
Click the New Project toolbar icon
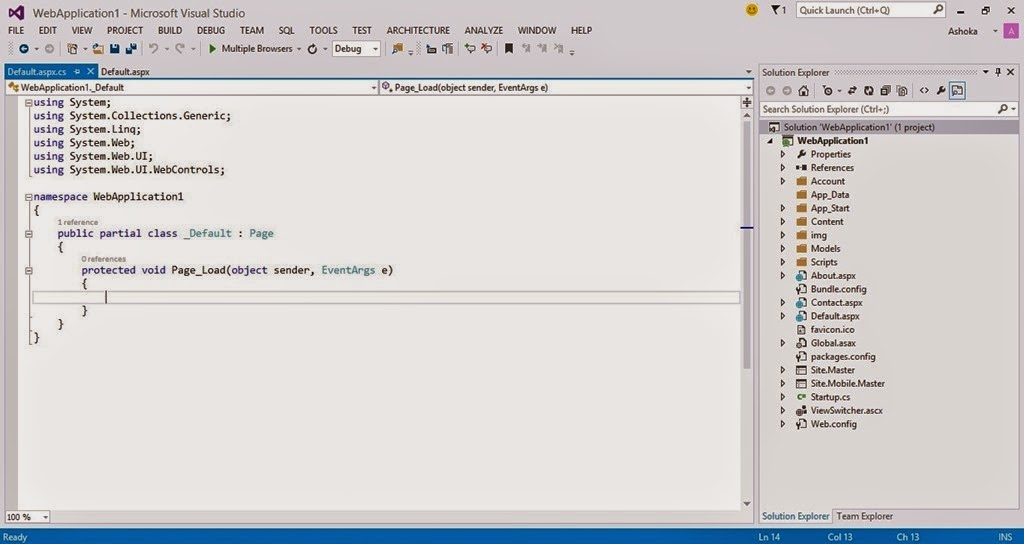[x=72, y=49]
